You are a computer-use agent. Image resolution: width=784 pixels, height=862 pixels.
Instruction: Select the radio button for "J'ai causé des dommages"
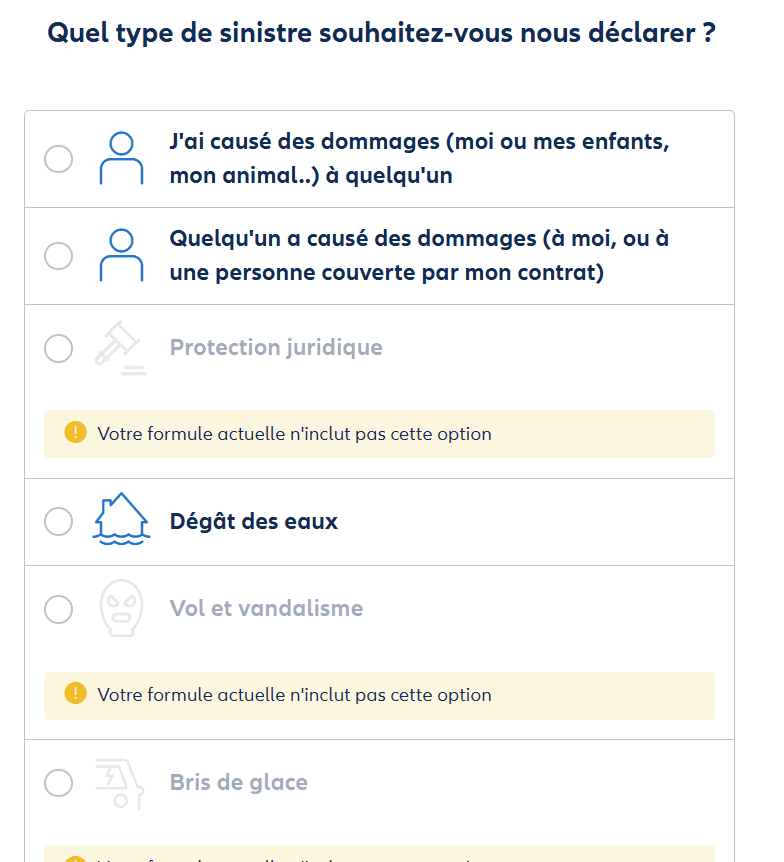pyautogui.click(x=58, y=158)
